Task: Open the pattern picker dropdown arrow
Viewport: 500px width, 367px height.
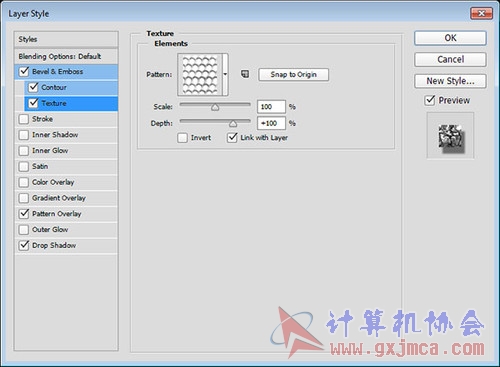Action: pyautogui.click(x=225, y=74)
